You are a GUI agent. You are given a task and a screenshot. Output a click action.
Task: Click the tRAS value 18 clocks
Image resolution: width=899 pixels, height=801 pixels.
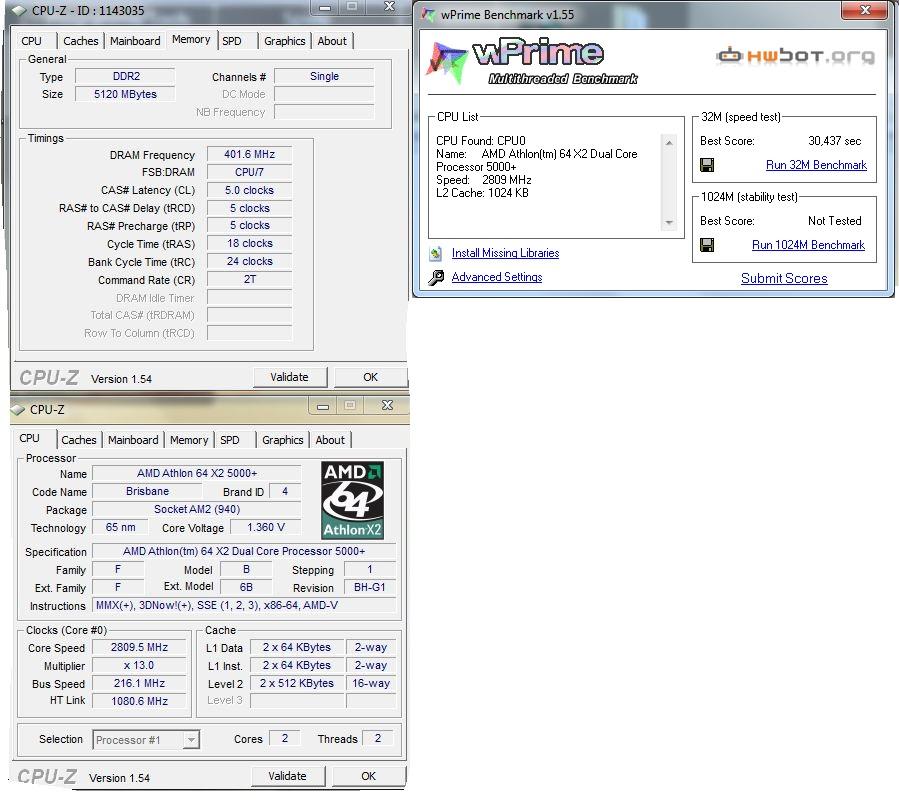pos(249,244)
